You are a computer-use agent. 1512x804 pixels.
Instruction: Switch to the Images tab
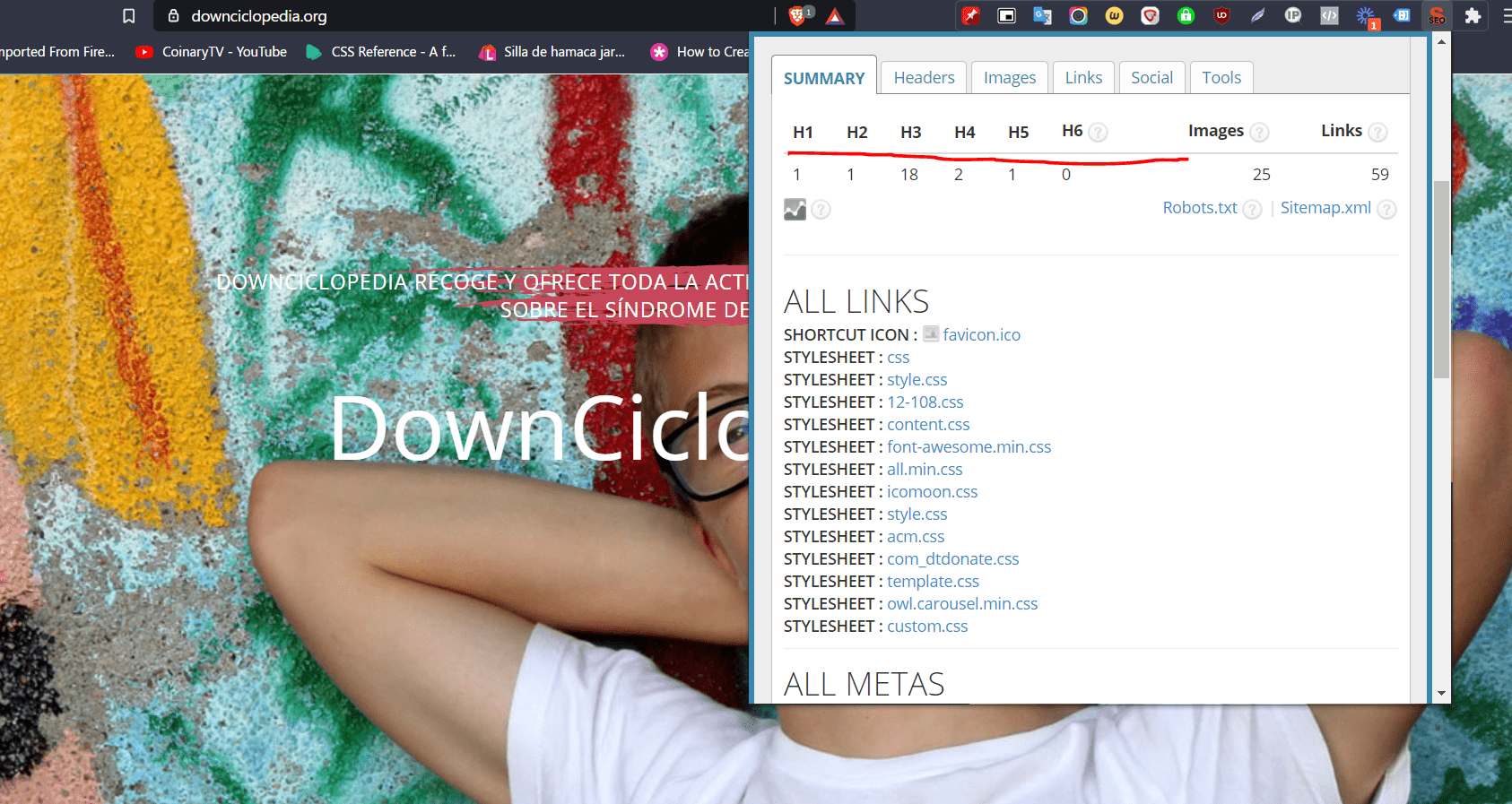pyautogui.click(x=1010, y=78)
